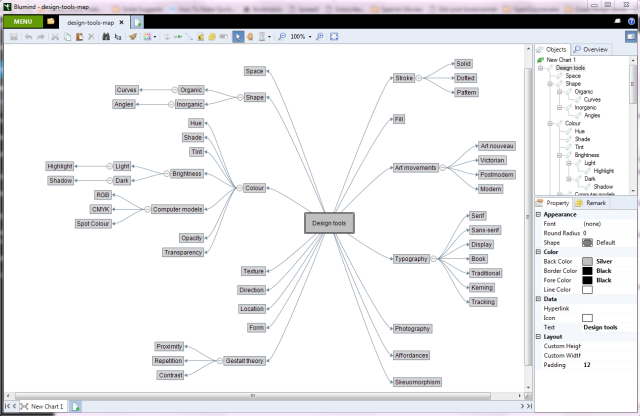Click the canvas horizontal scrollbar
The height and width of the screenshot is (416, 640).
point(253,396)
